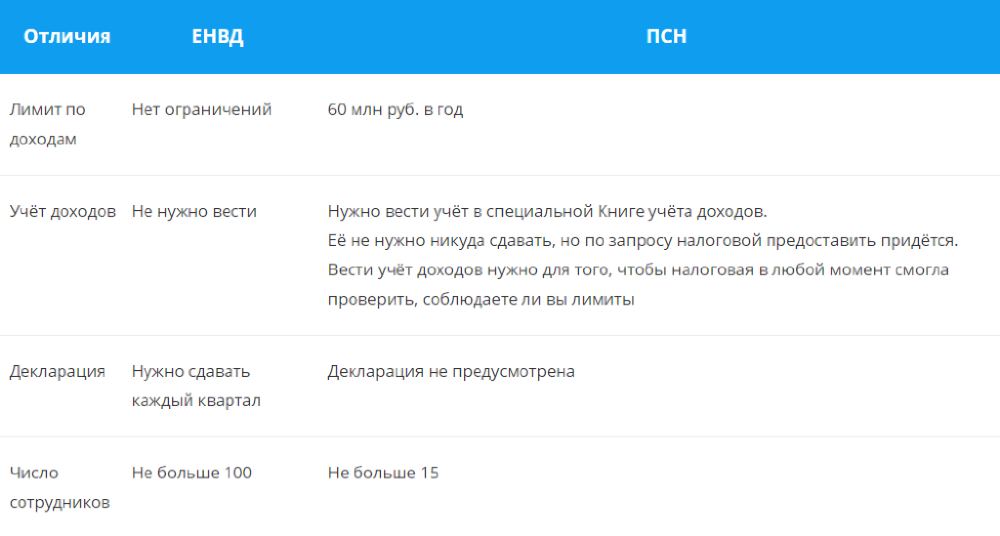1000x536 pixels.
Task: Click the line 'проверить, соблюдаете ли вы лимиты'
Action: coord(481,300)
